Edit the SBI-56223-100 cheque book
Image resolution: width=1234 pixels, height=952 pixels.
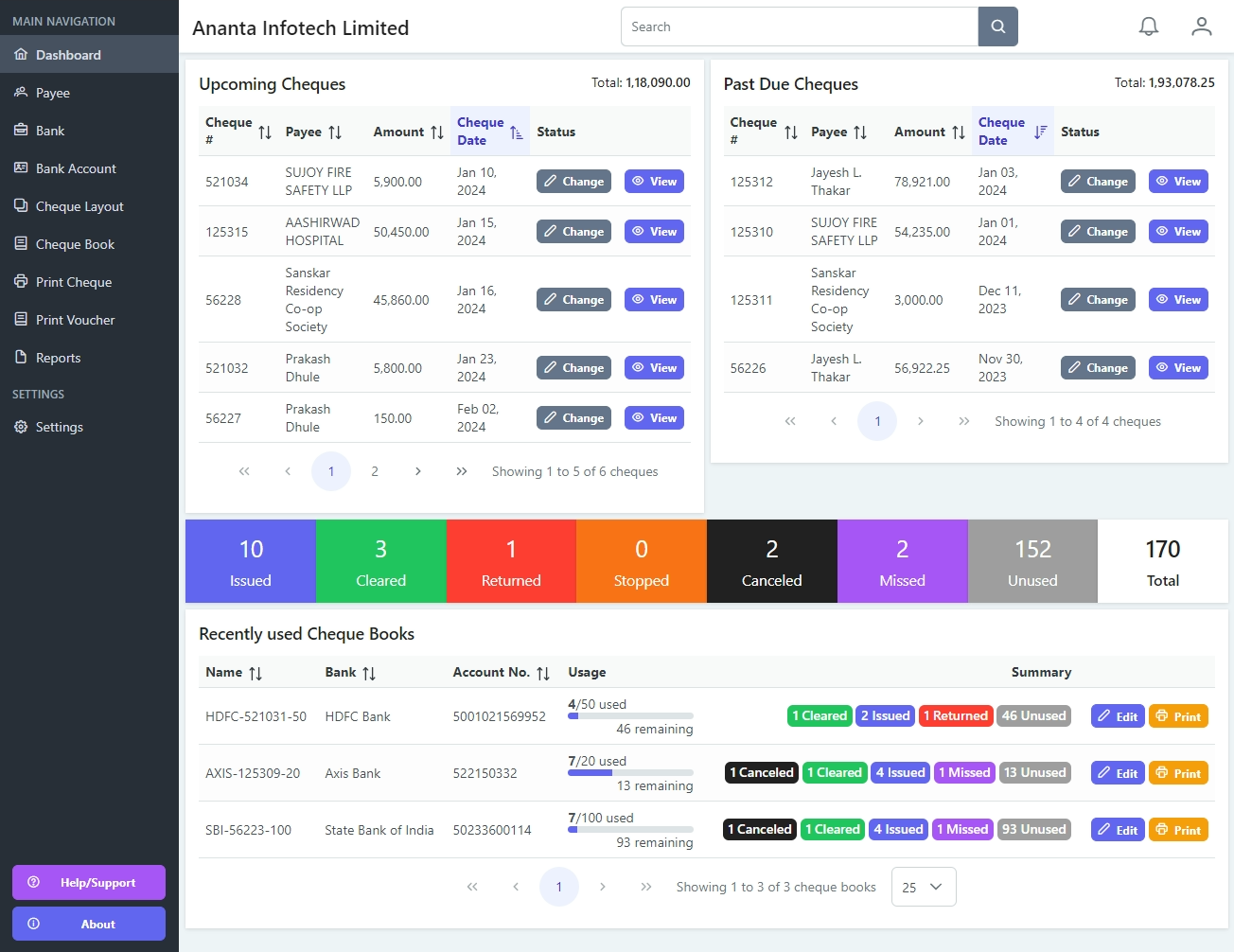(x=1118, y=830)
